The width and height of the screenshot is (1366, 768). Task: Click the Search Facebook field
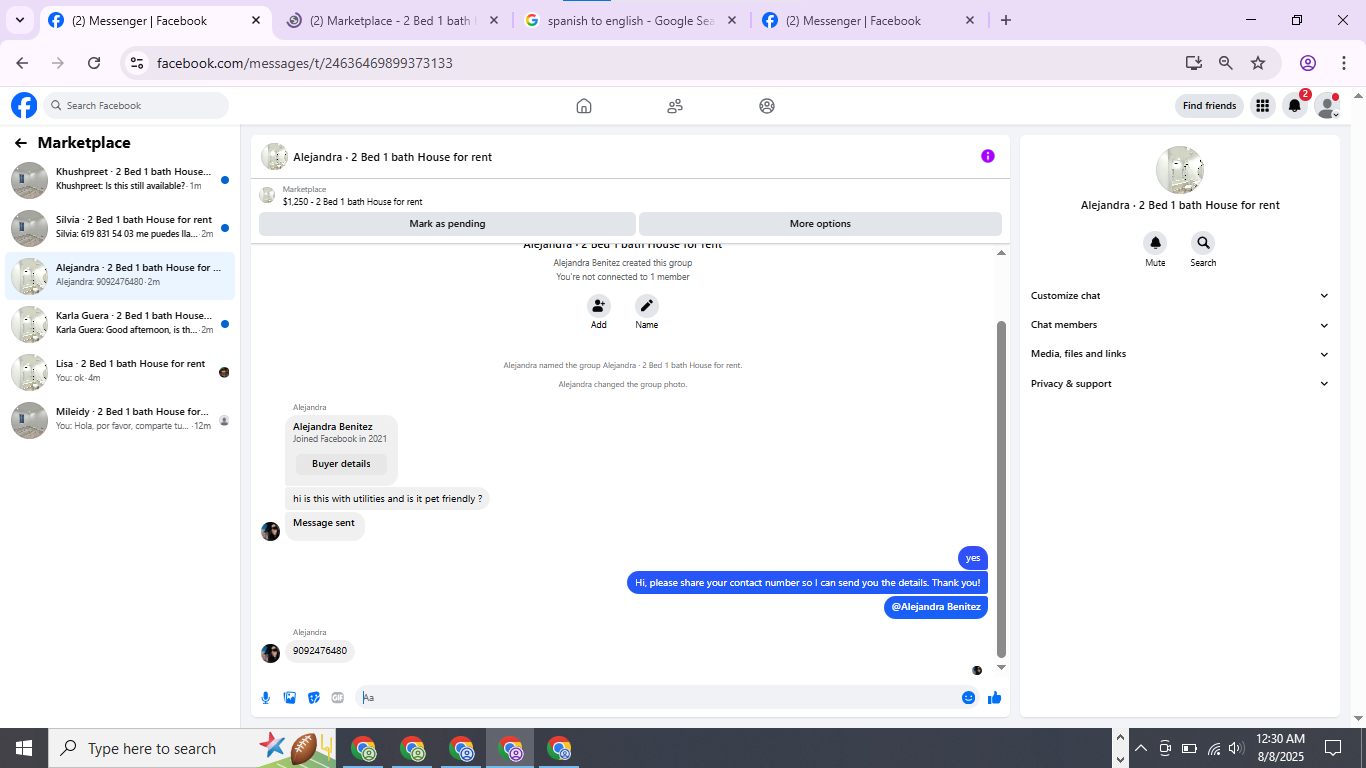(x=137, y=105)
